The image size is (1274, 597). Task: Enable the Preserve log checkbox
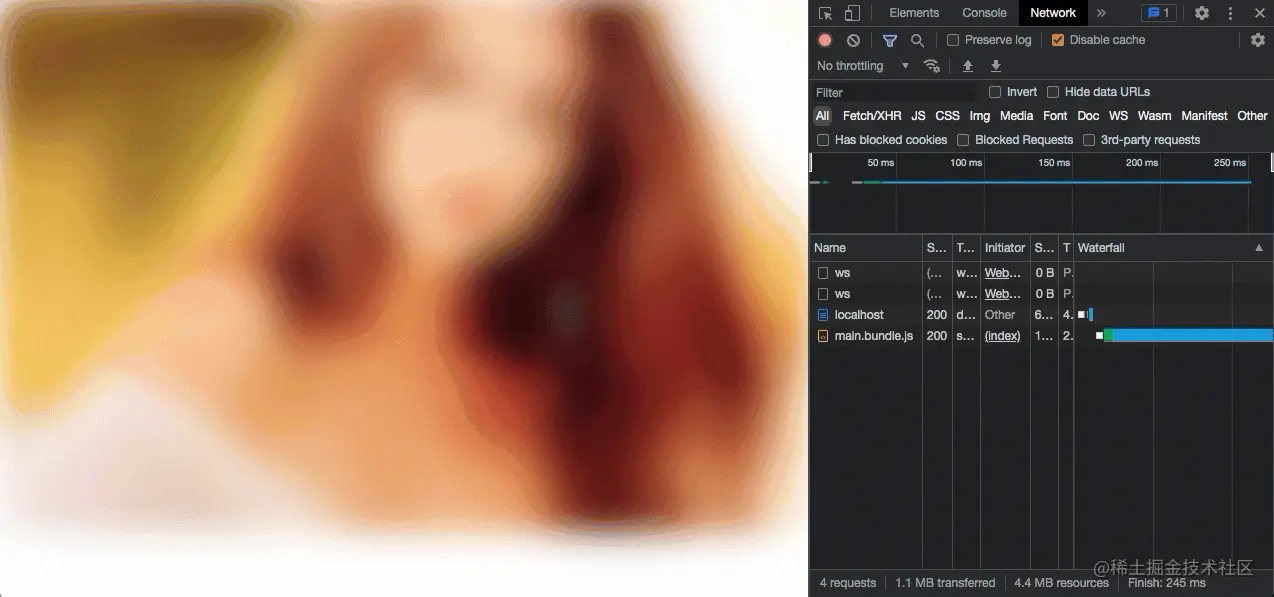(953, 40)
